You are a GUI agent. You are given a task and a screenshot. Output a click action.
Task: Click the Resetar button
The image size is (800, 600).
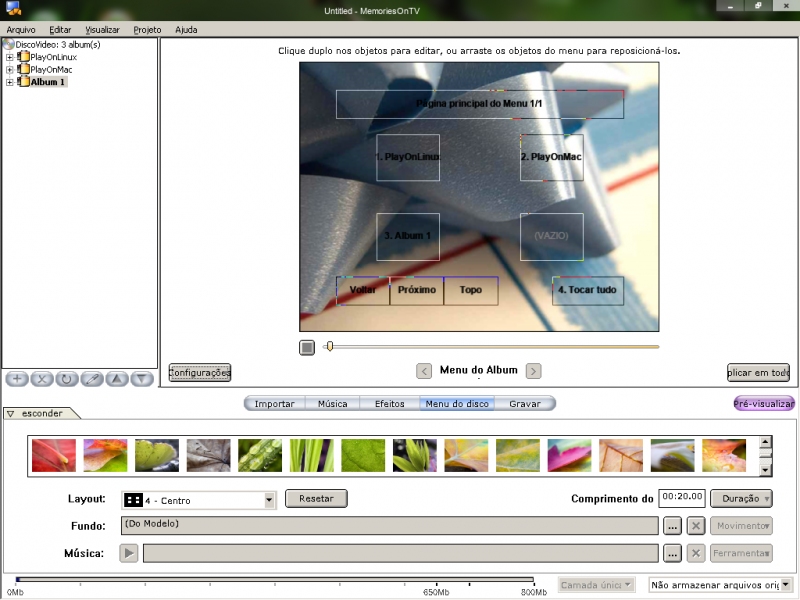(x=316, y=498)
